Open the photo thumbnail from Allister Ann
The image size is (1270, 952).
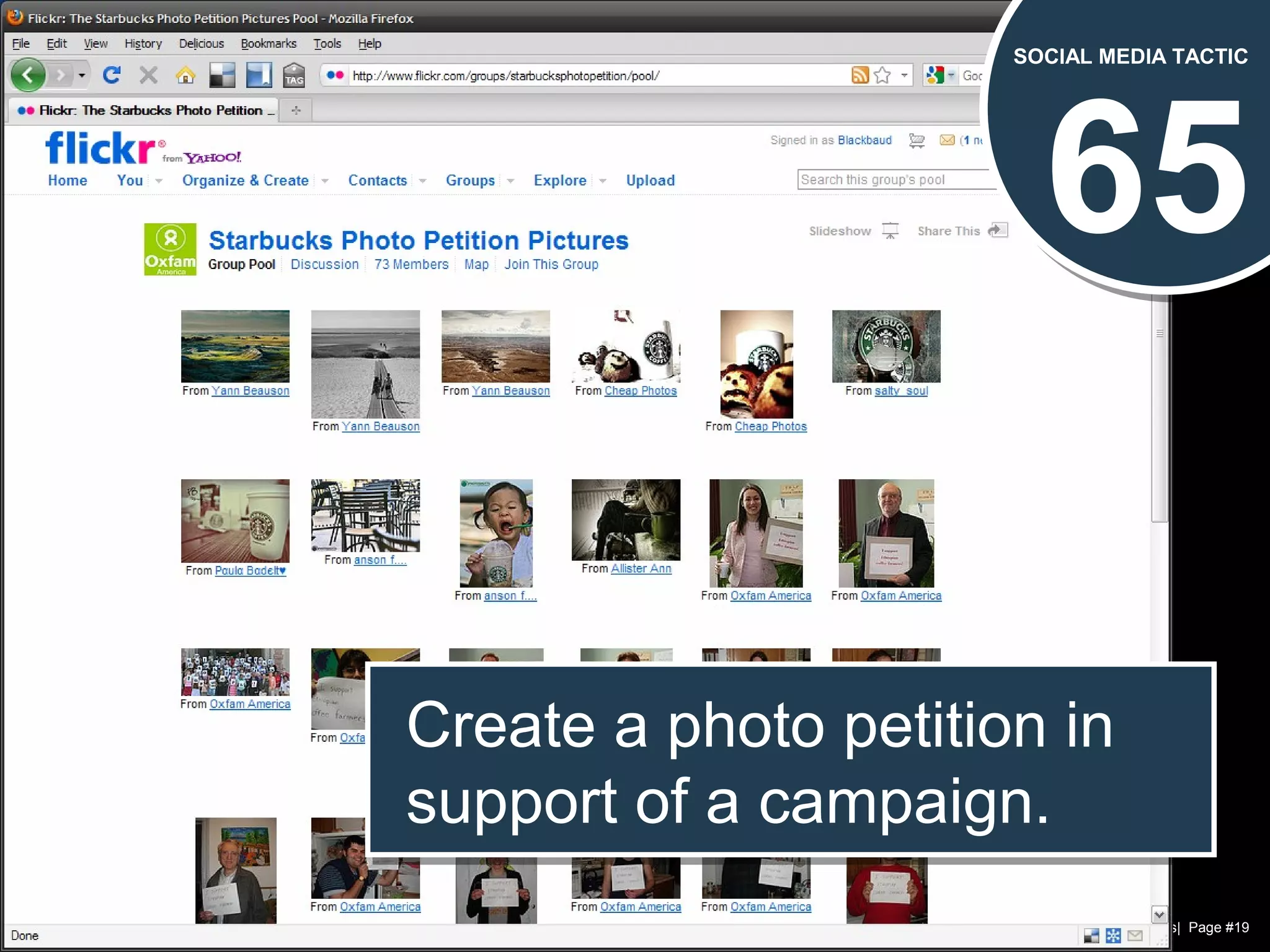click(626, 520)
